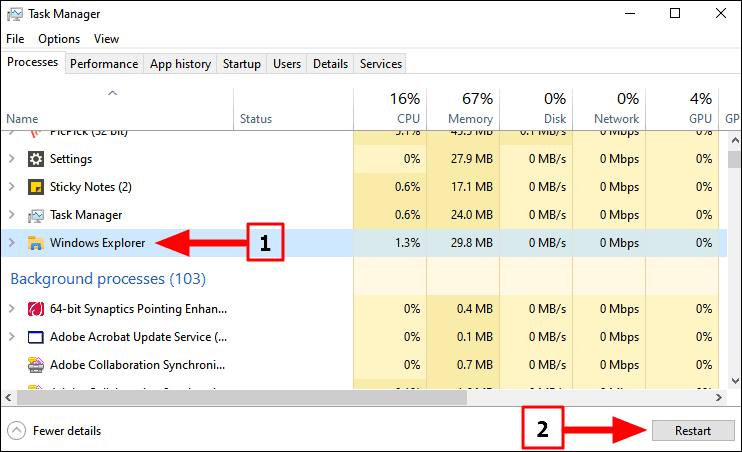
Task: Select Adobe Acrobat Update Service name
Action: 139,337
